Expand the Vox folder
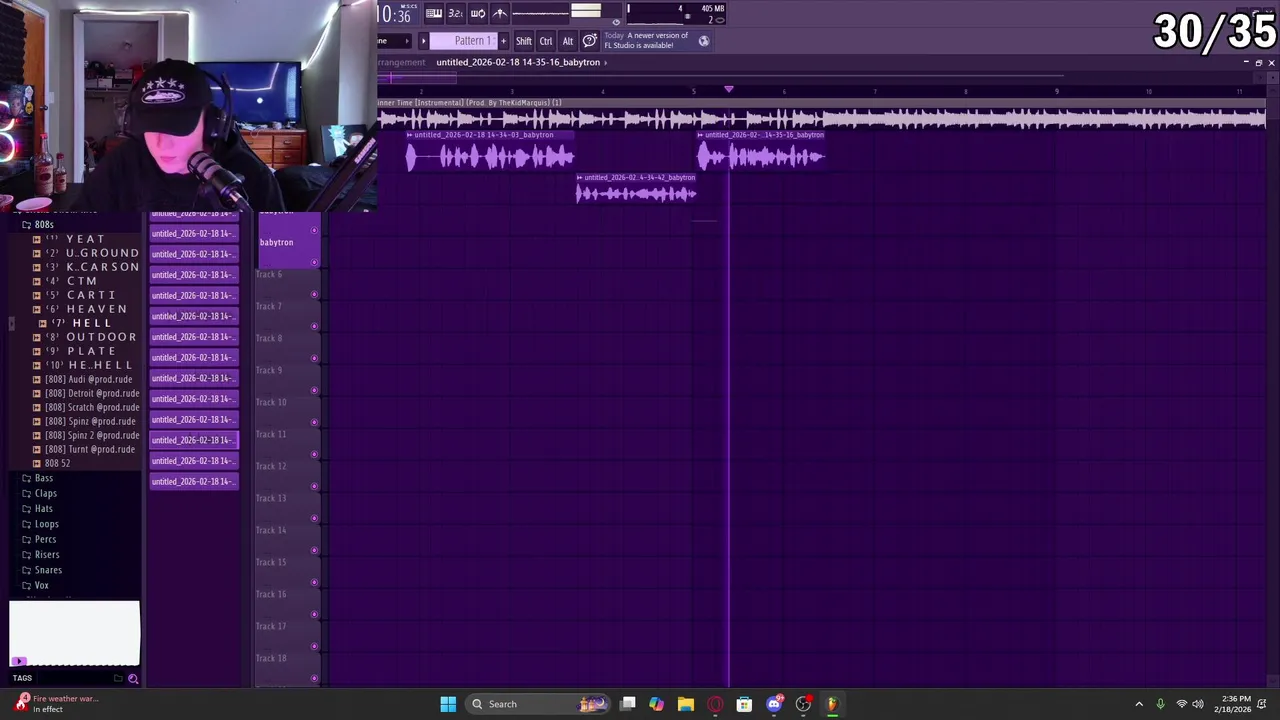This screenshot has width=1280, height=720. [x=35, y=585]
